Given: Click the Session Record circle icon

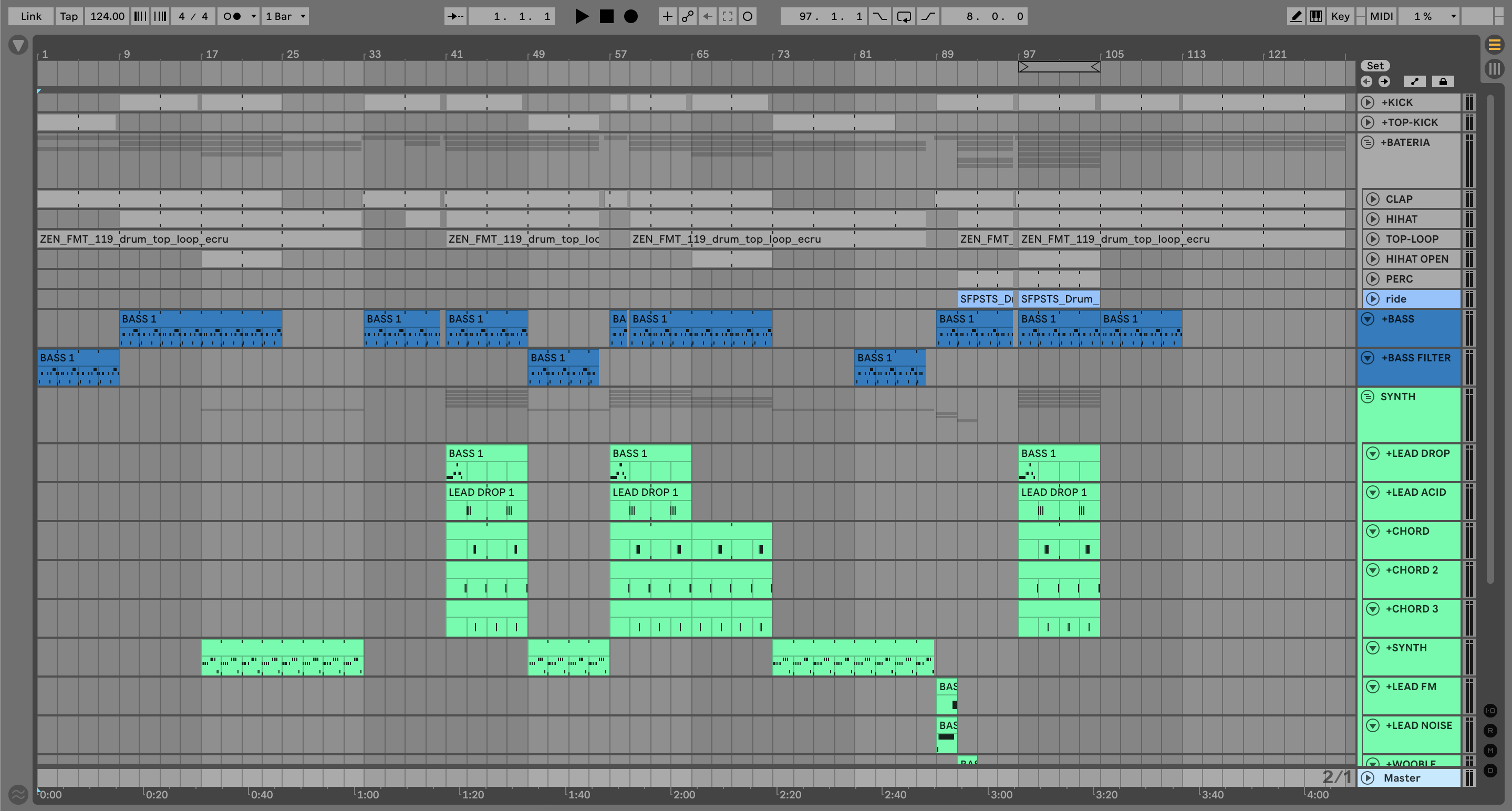Looking at the screenshot, I should click(x=747, y=16).
